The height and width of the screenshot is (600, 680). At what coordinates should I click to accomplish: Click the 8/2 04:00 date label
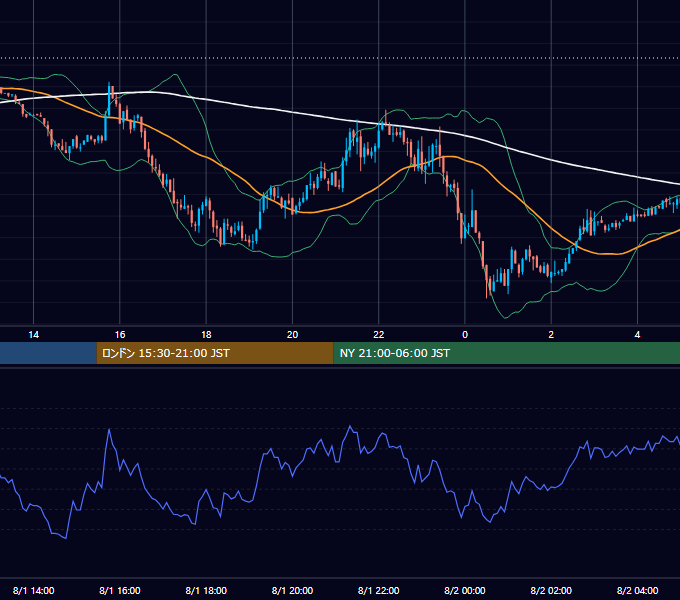coord(638,590)
